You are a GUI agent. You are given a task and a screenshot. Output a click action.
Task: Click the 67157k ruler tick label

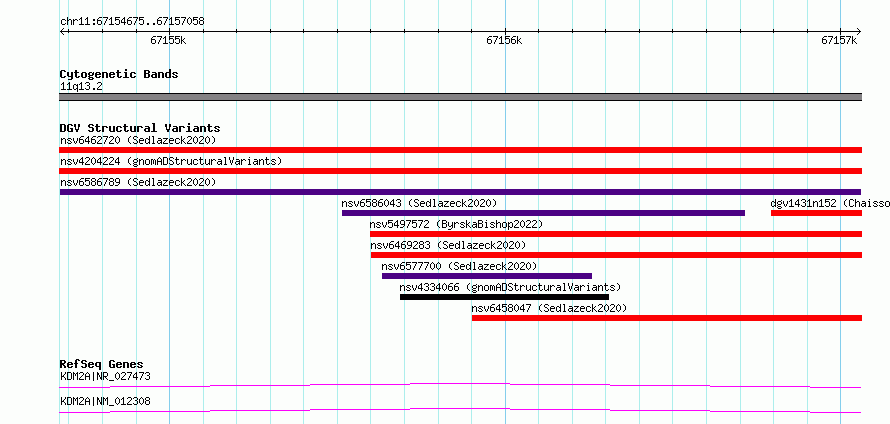tap(839, 40)
